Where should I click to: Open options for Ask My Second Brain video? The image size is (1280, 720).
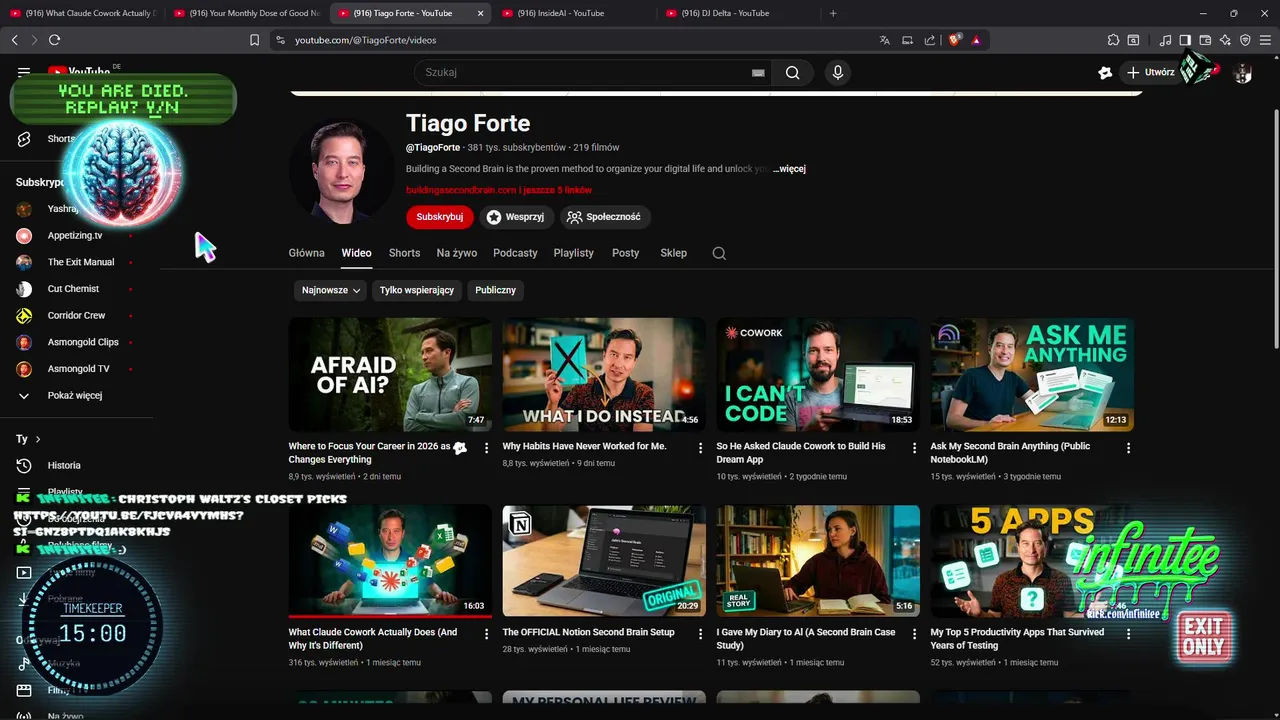1128,448
